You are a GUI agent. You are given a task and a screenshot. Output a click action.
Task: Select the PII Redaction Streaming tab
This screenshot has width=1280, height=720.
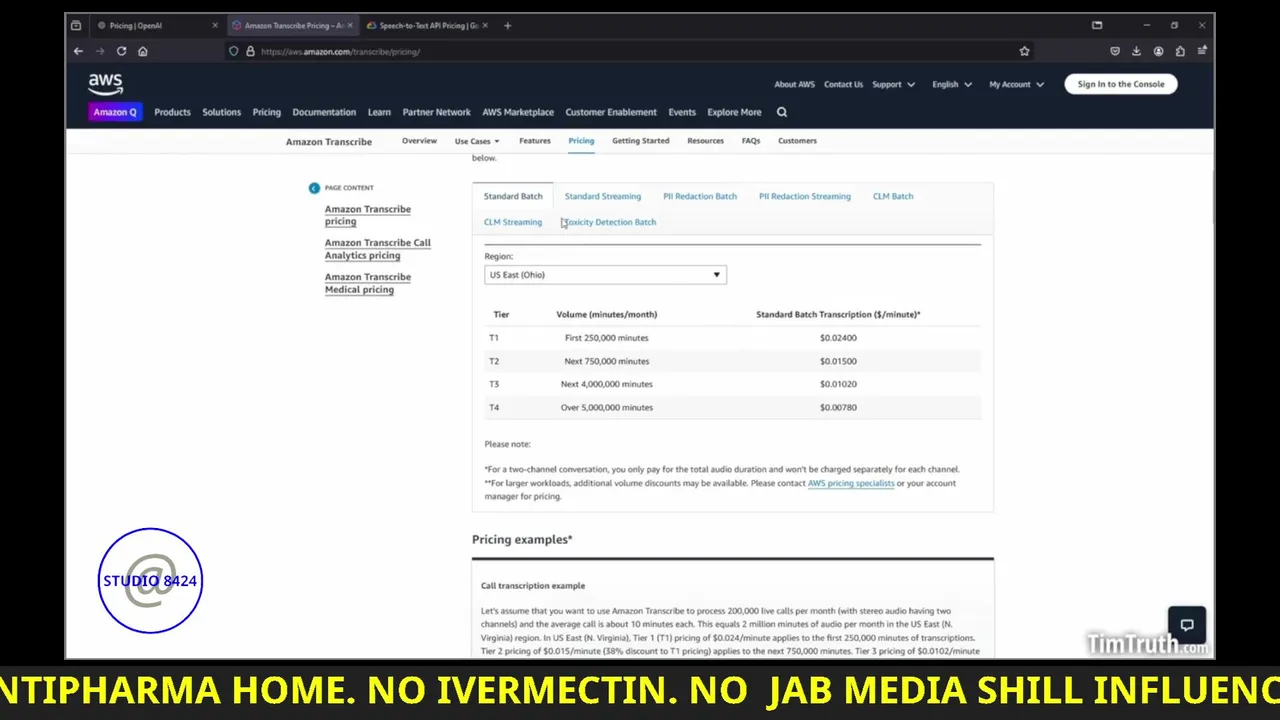(x=805, y=196)
